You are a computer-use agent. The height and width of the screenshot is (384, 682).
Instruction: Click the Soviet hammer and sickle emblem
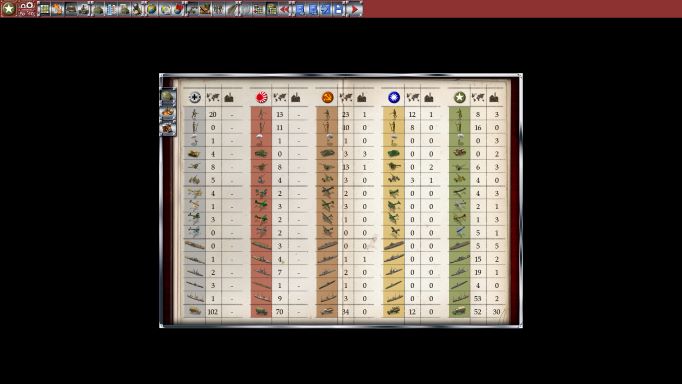(x=328, y=97)
